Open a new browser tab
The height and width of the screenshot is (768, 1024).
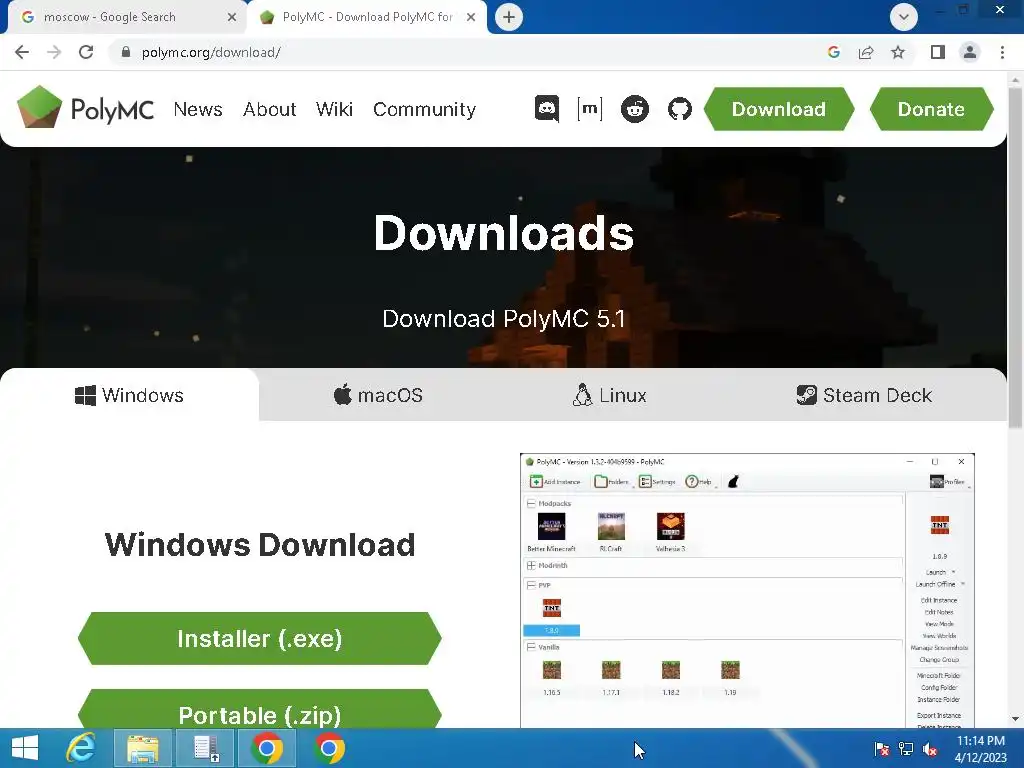[x=509, y=17]
